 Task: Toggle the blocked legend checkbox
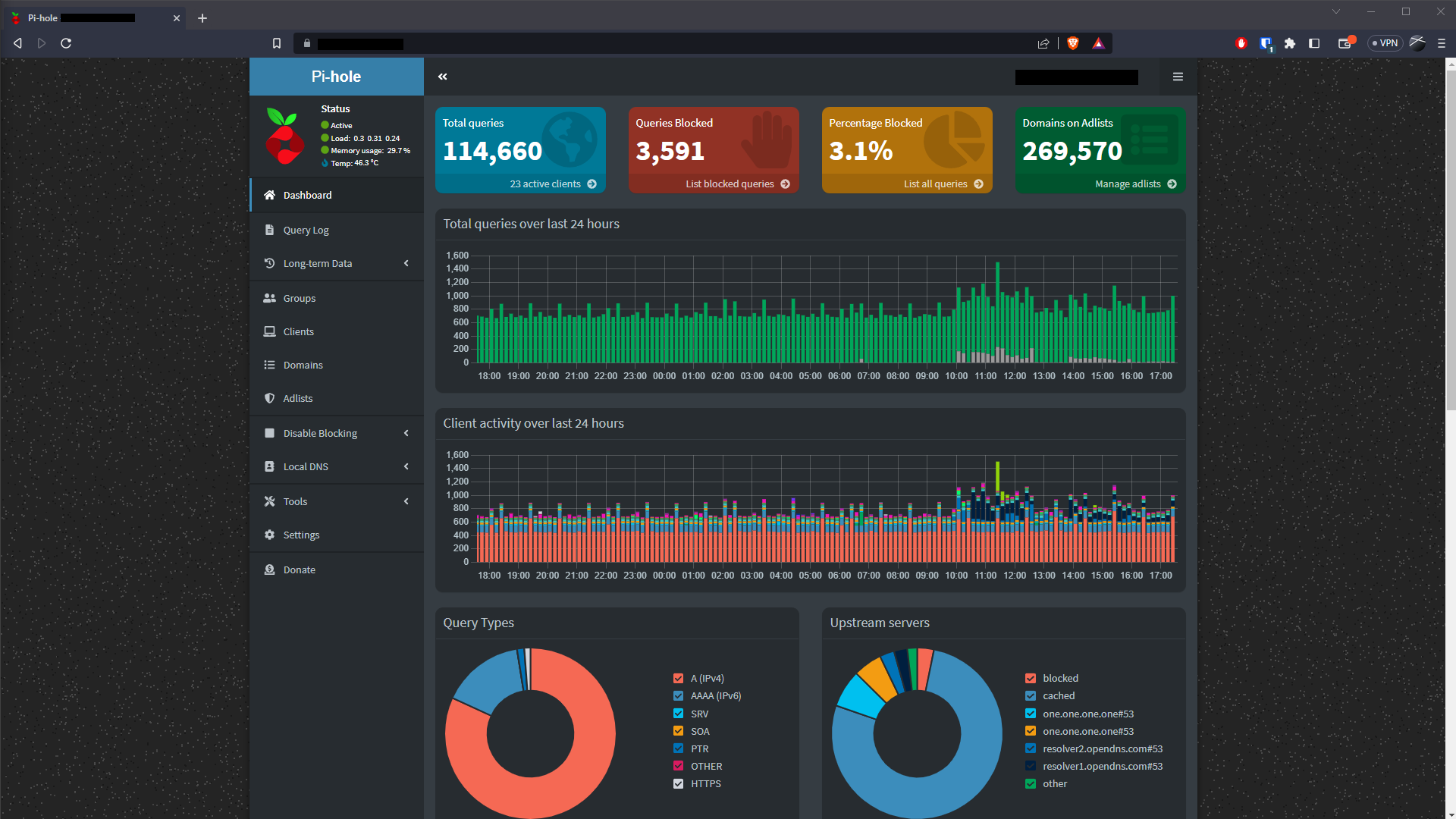tap(1031, 678)
